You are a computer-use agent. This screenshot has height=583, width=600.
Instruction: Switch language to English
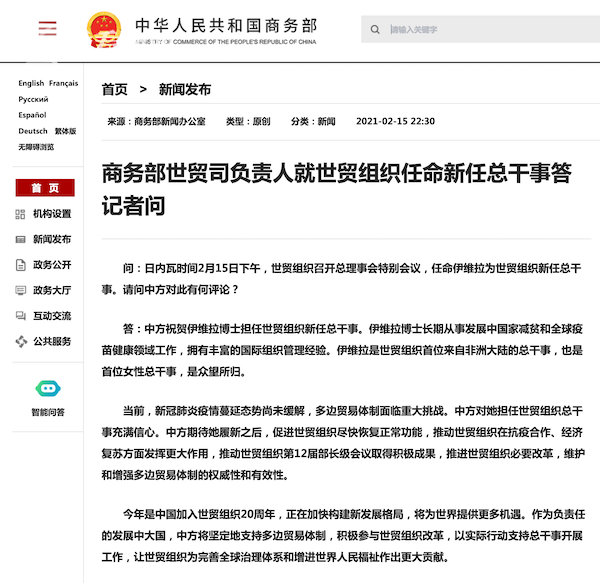click(x=31, y=83)
